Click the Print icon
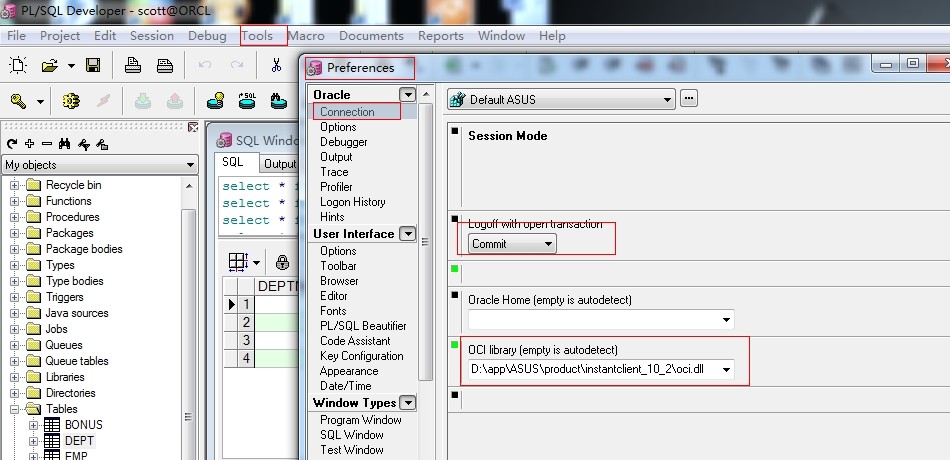This screenshot has height=460, width=950. (x=133, y=65)
